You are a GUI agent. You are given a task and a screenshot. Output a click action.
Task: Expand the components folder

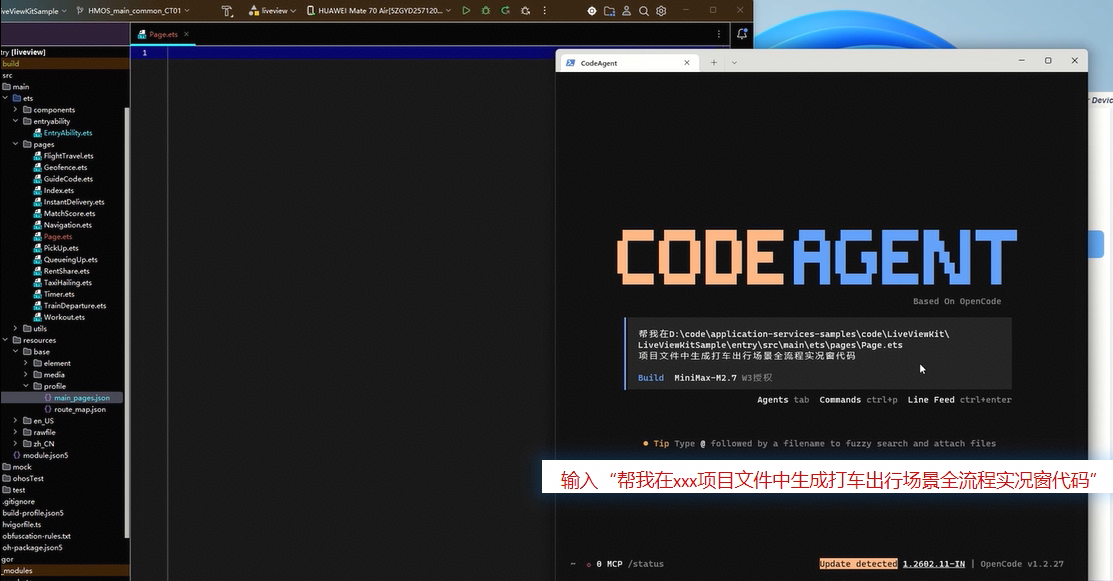[16, 109]
